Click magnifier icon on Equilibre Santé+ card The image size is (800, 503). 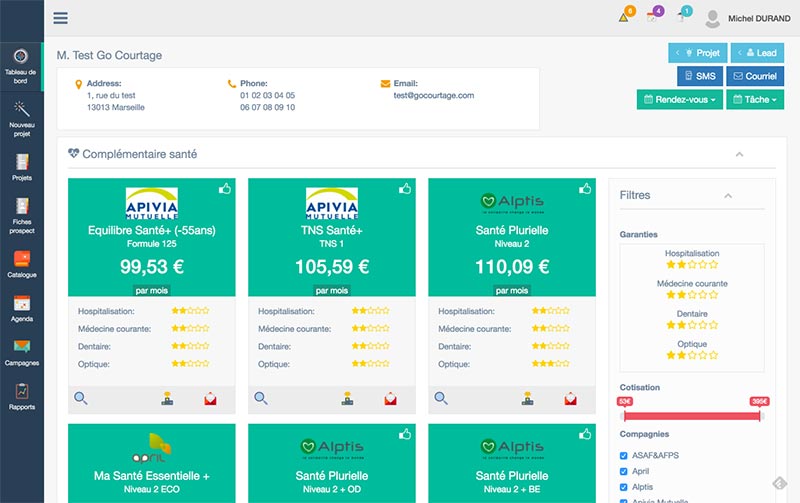81,398
